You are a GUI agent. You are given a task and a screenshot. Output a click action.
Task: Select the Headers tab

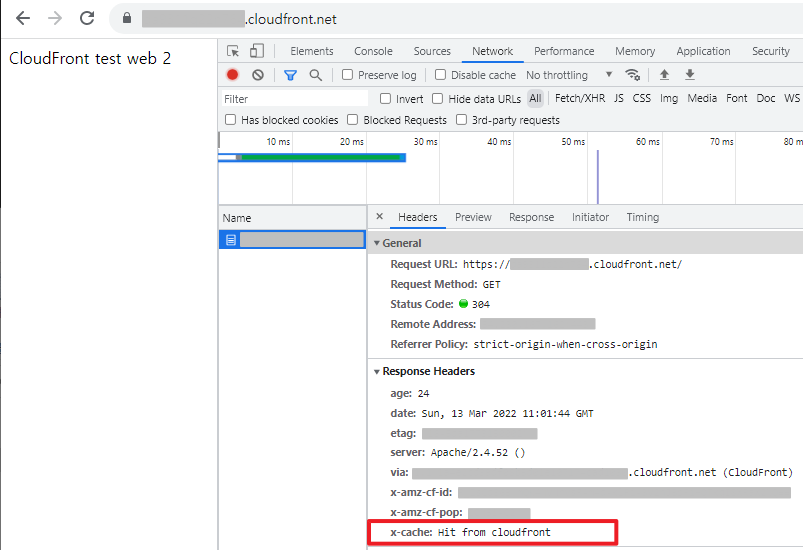pyautogui.click(x=418, y=217)
